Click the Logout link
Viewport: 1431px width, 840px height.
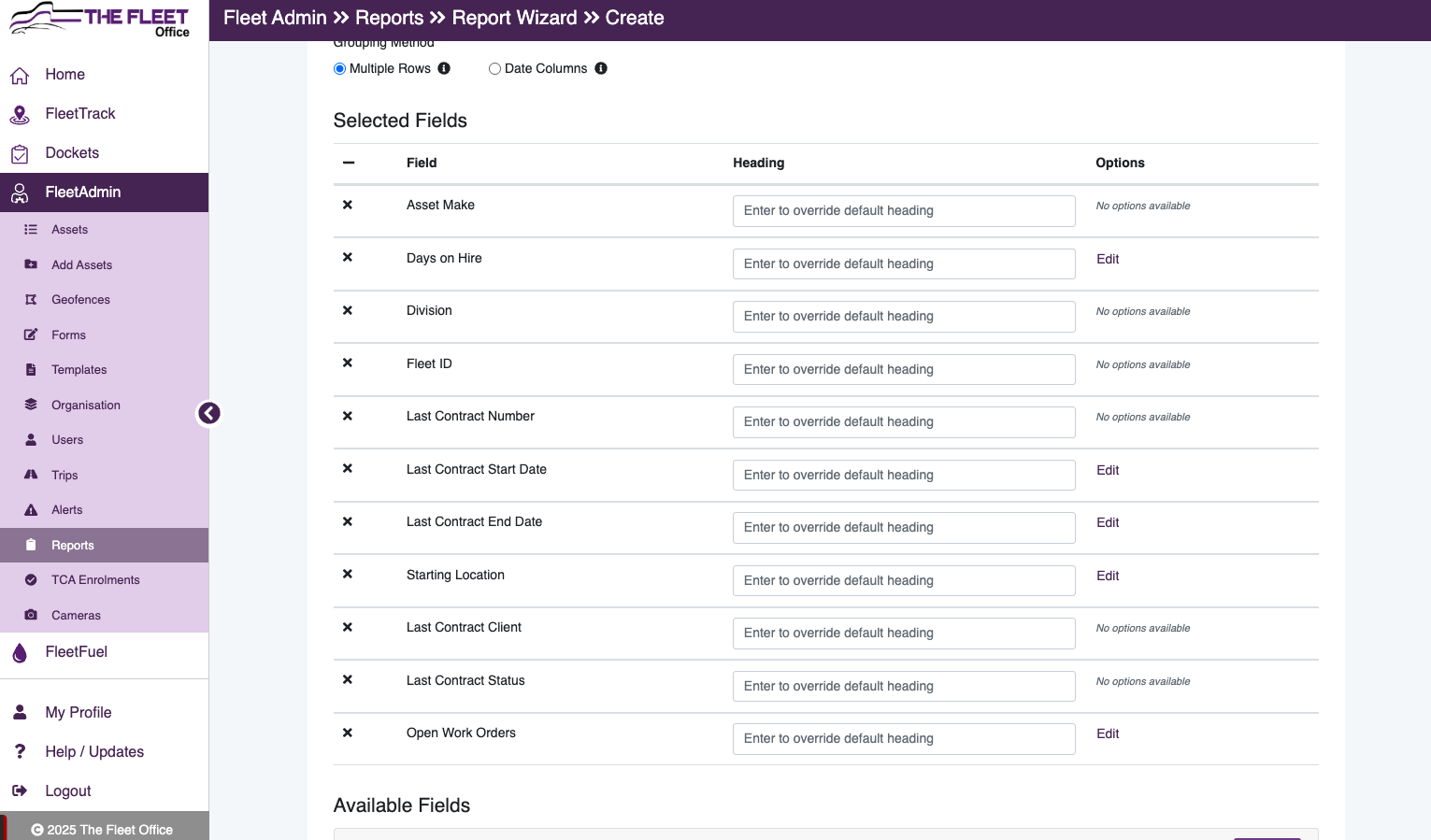[68, 790]
